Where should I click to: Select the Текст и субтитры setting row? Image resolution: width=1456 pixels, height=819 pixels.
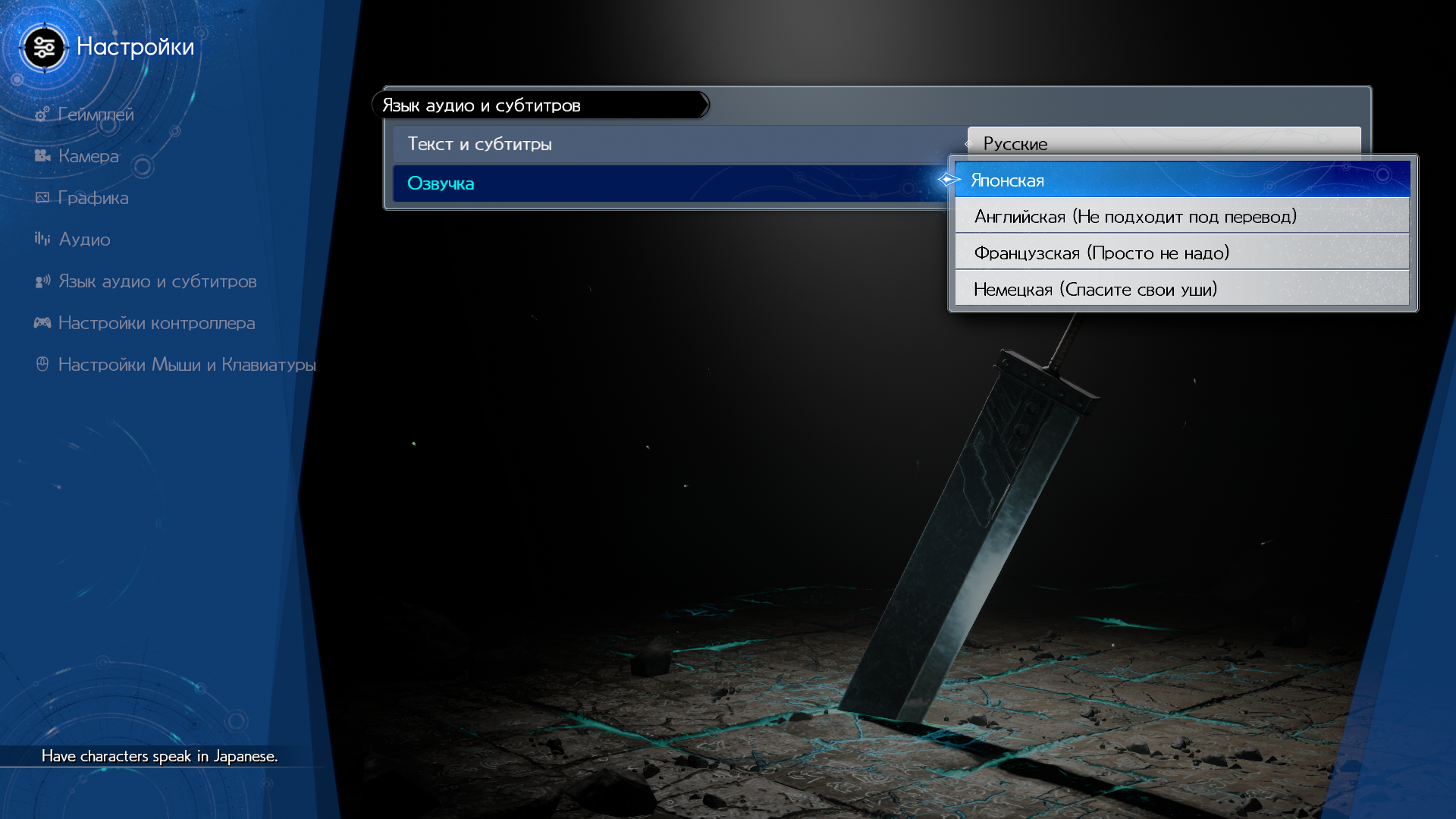pyautogui.click(x=679, y=143)
